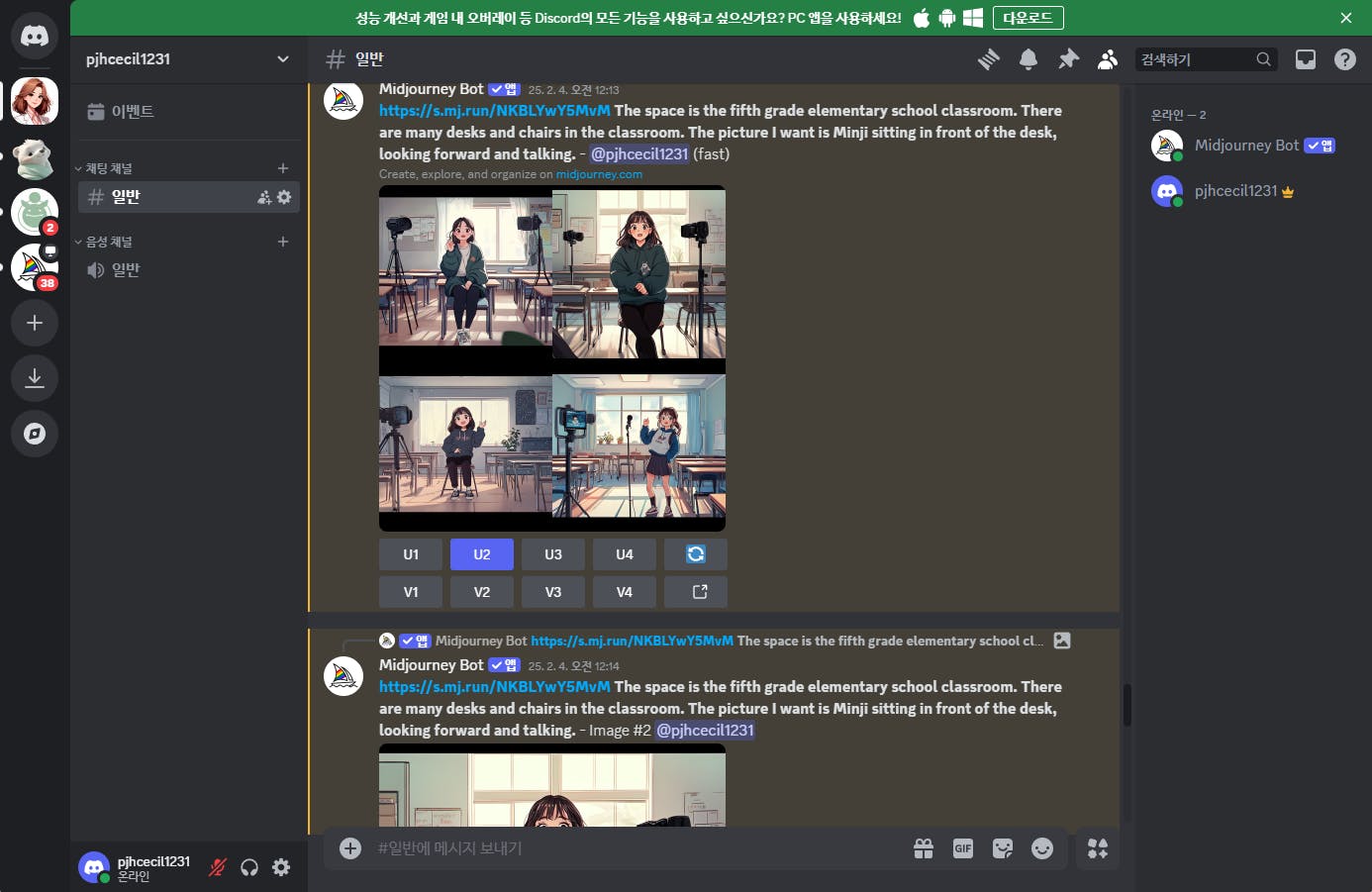Open the gift icon in message bar
1372x892 pixels.
pyautogui.click(x=924, y=848)
